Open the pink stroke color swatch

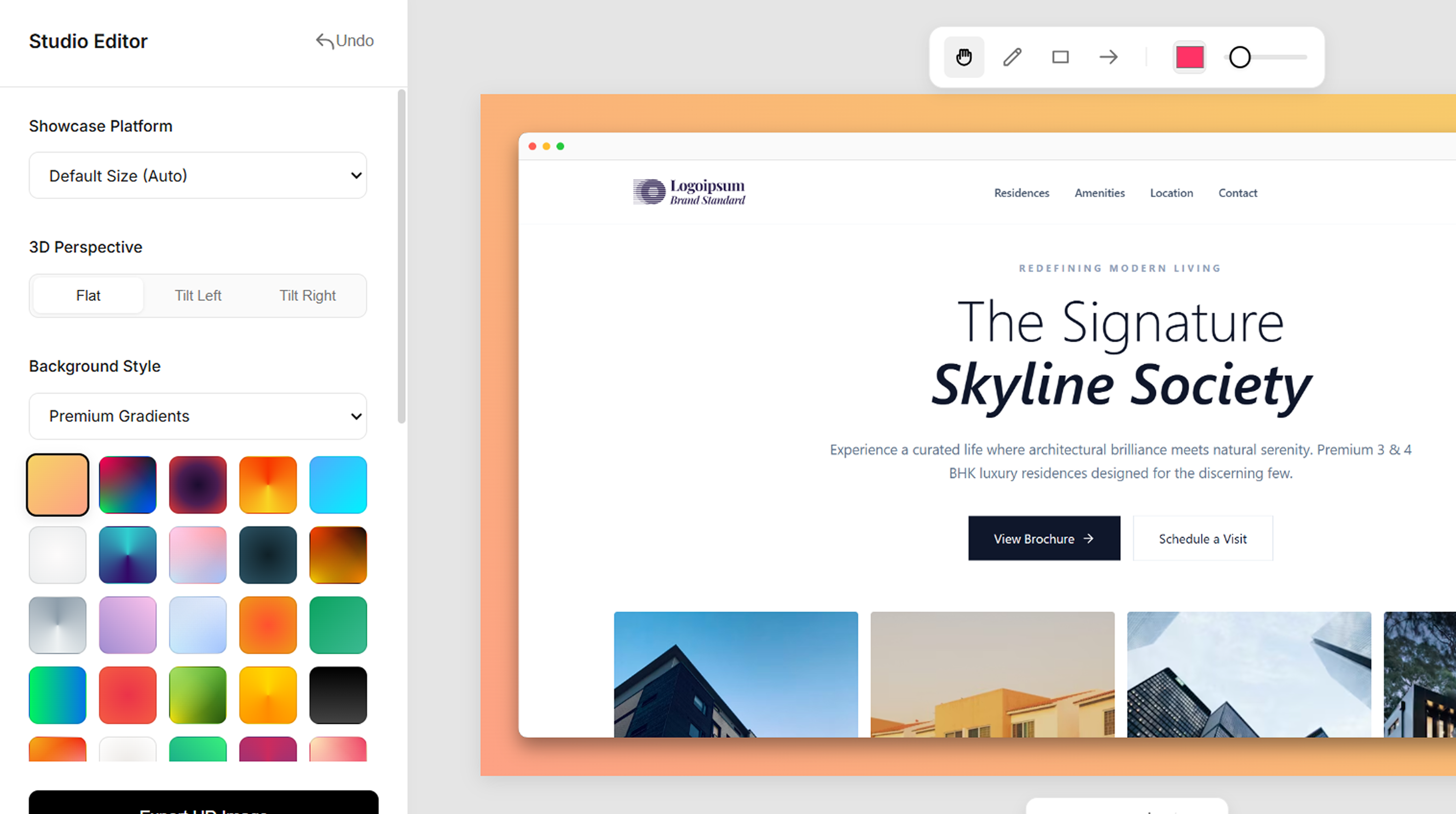click(x=1189, y=57)
